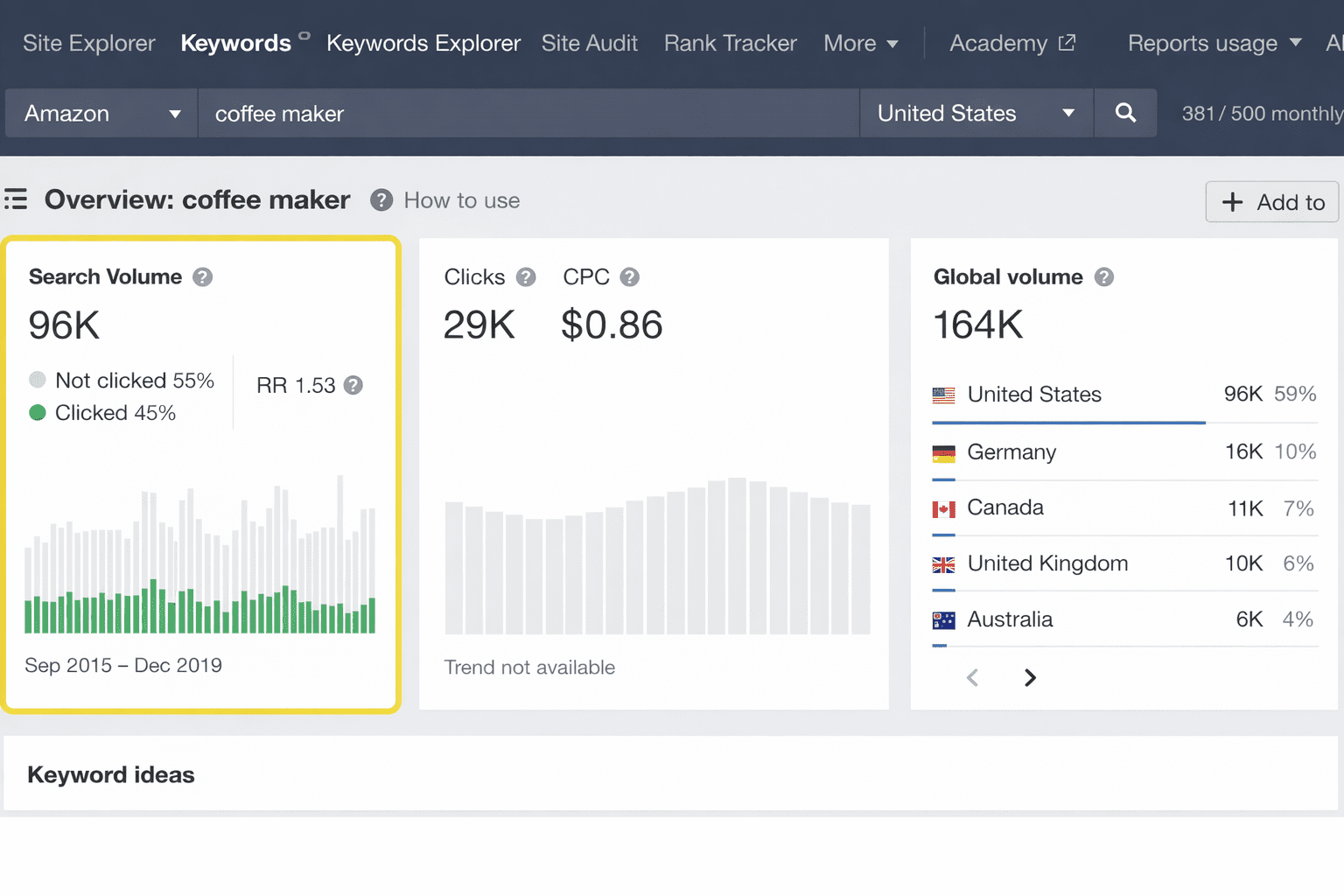The width and height of the screenshot is (1344, 896).
Task: Click the Keyword ideas heading
Action: click(x=111, y=775)
